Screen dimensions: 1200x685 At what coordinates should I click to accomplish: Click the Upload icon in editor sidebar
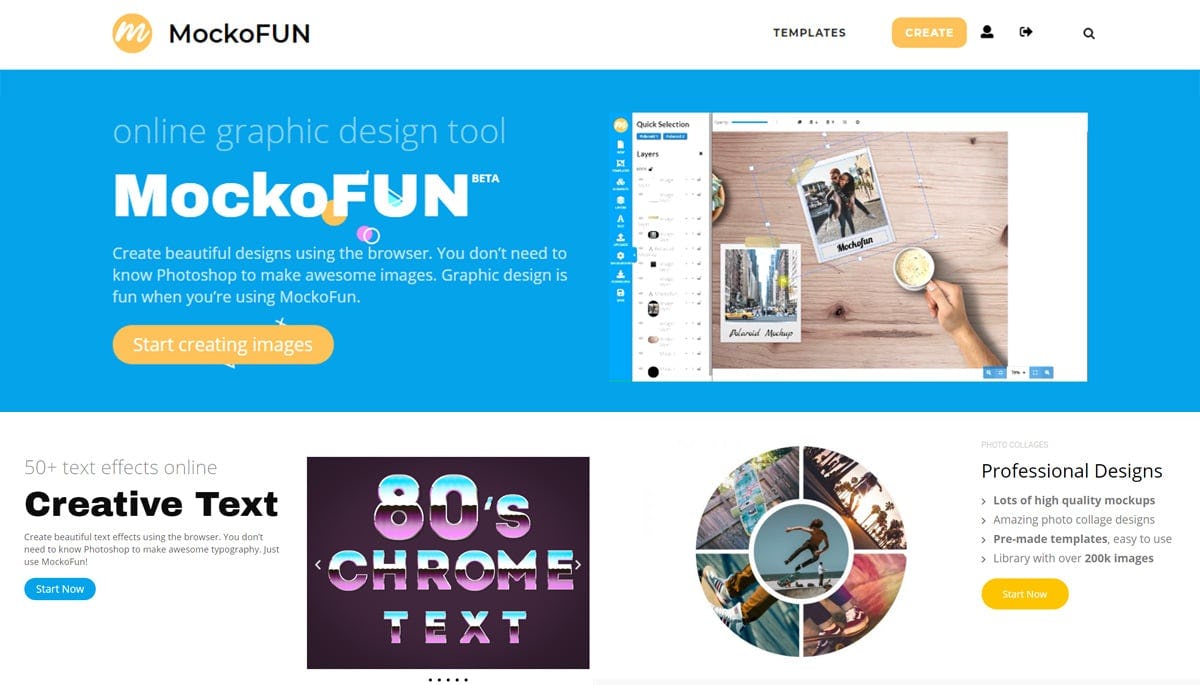[x=620, y=240]
